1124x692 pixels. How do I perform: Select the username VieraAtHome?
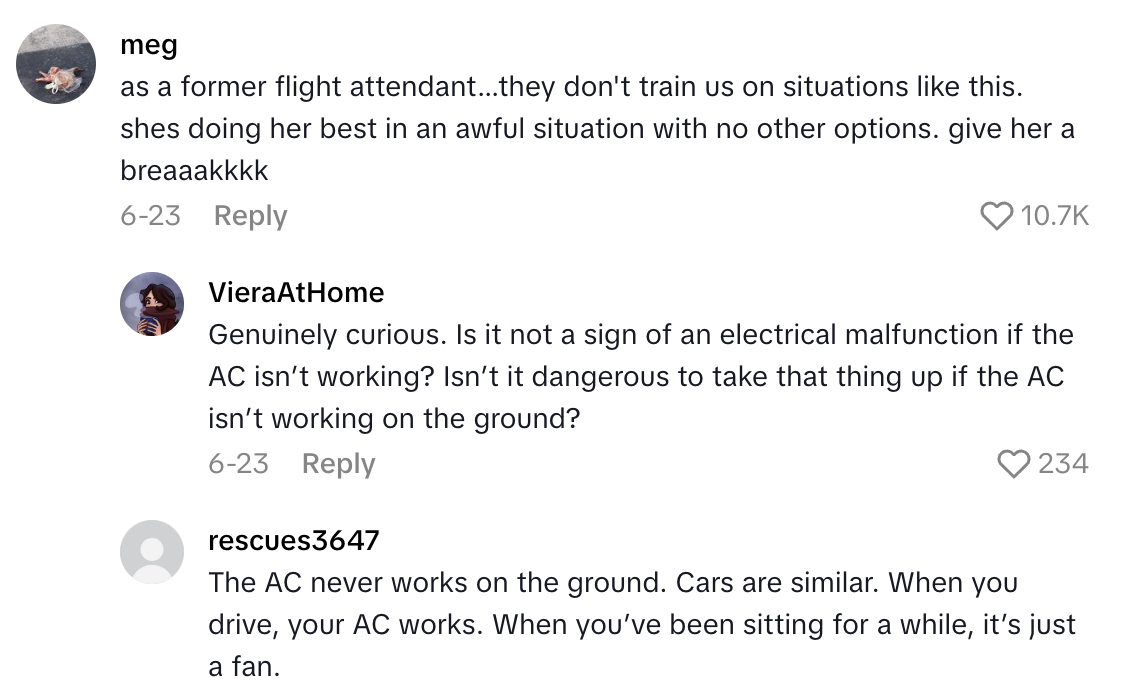coord(296,292)
